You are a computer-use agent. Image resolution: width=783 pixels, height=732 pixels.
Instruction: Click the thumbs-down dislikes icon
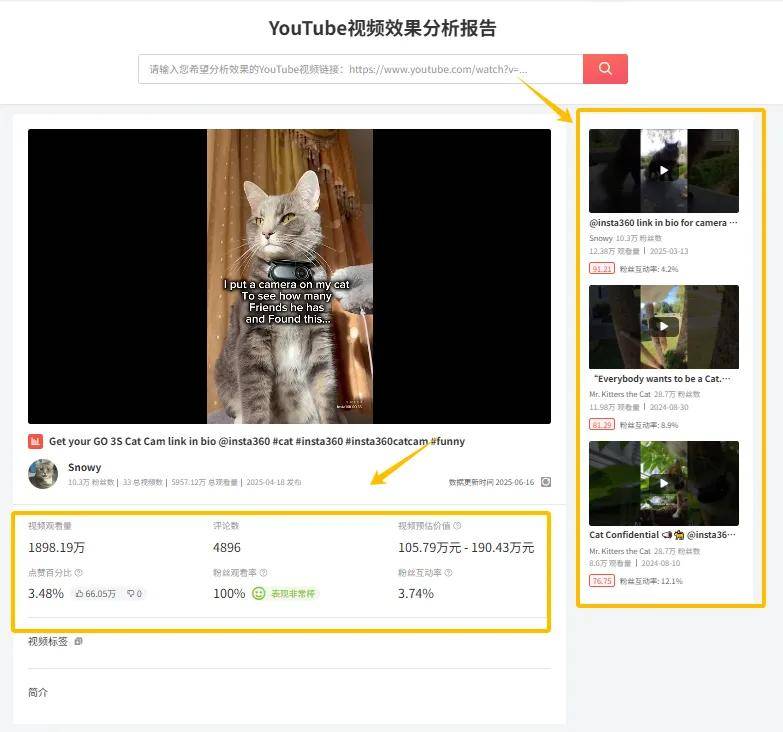(130, 594)
